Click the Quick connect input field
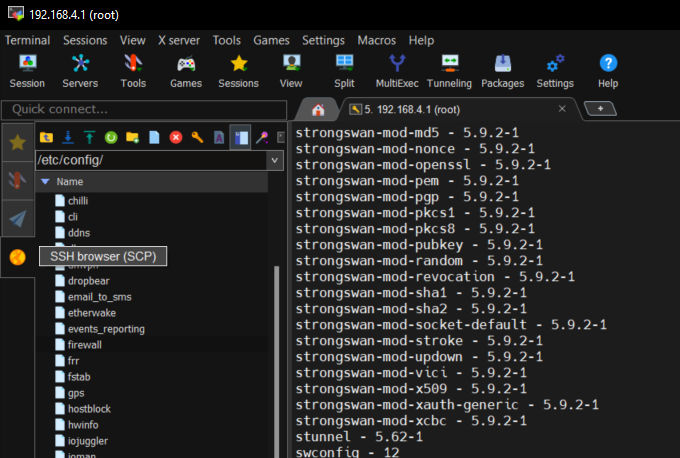Image resolution: width=680 pixels, height=458 pixels. (x=145, y=109)
